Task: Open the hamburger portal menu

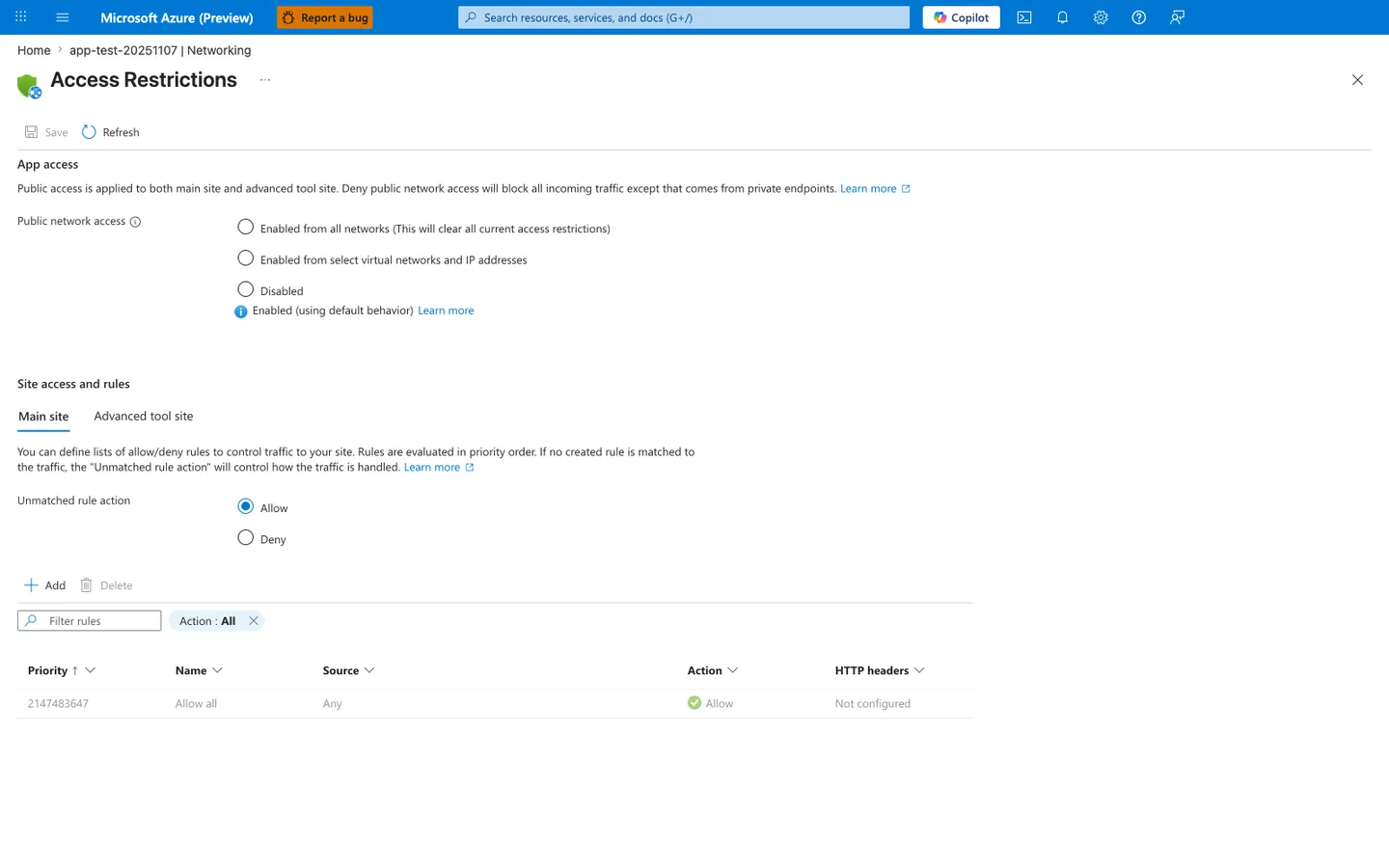Action: pos(63,17)
